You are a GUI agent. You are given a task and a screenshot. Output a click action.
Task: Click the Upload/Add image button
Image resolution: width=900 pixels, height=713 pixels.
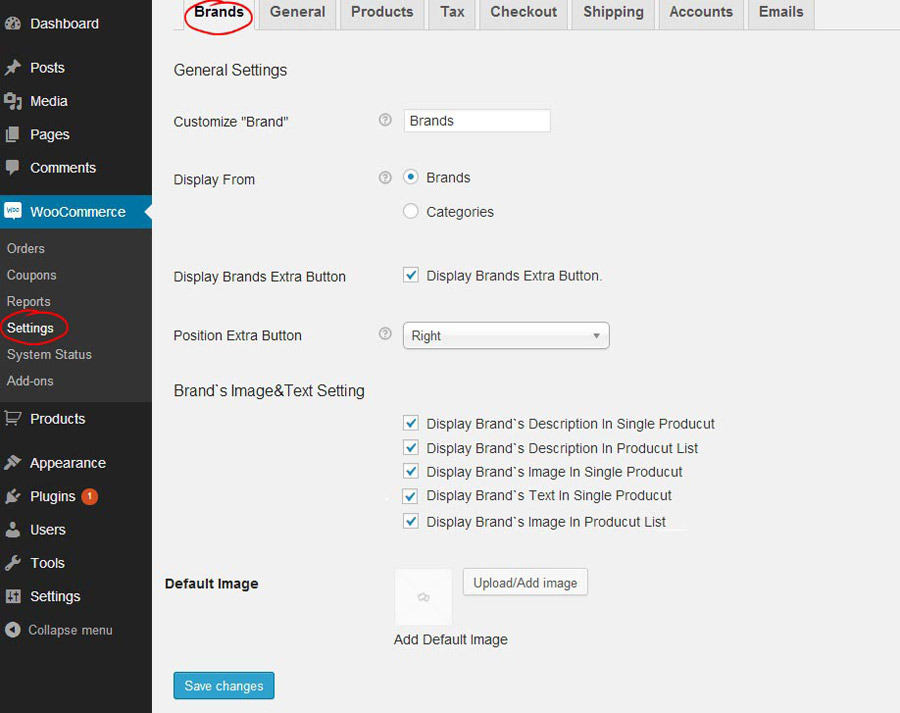(x=525, y=583)
